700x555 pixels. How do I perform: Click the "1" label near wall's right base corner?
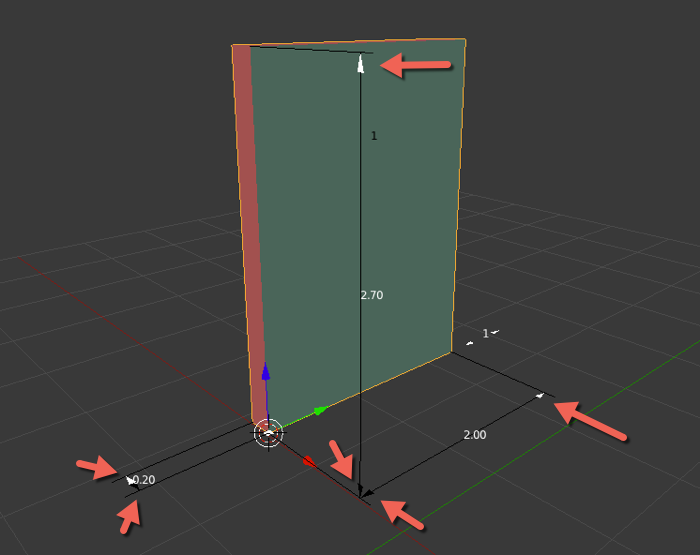coord(486,334)
